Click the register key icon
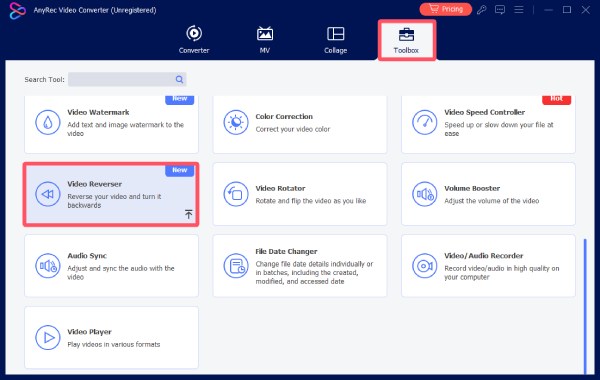The image size is (600, 380). (482, 10)
